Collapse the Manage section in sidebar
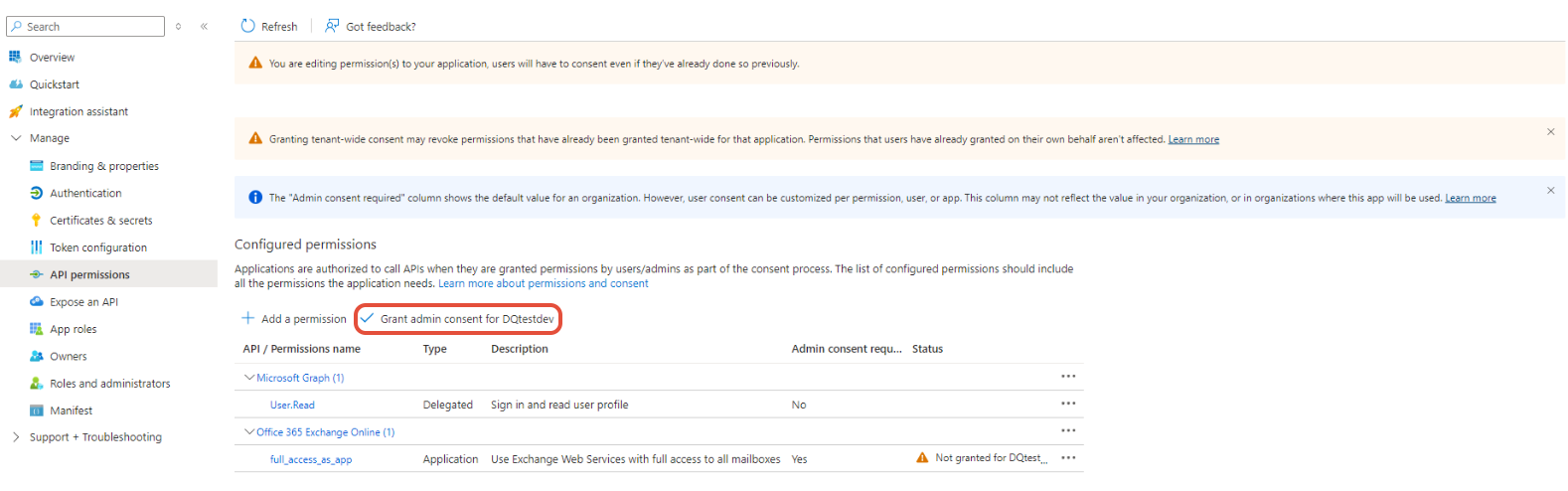 [16, 138]
